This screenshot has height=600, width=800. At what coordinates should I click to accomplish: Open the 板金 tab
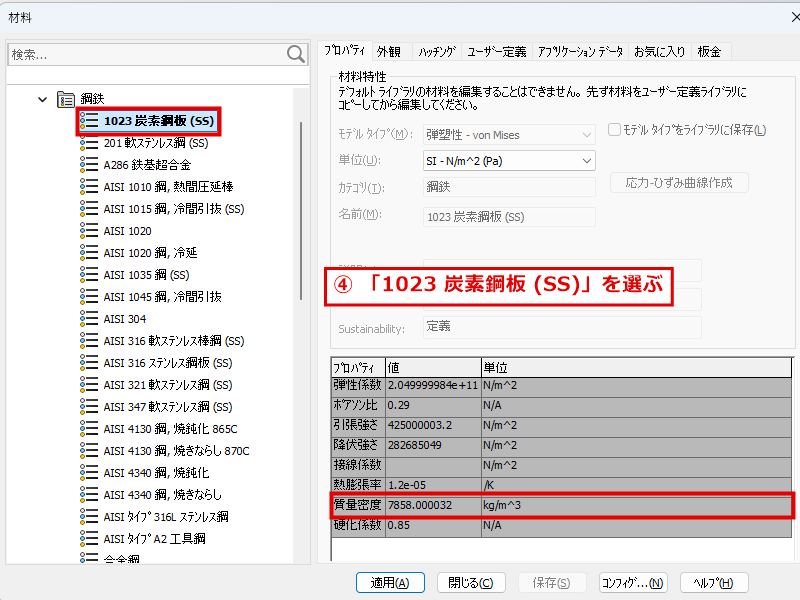(709, 52)
